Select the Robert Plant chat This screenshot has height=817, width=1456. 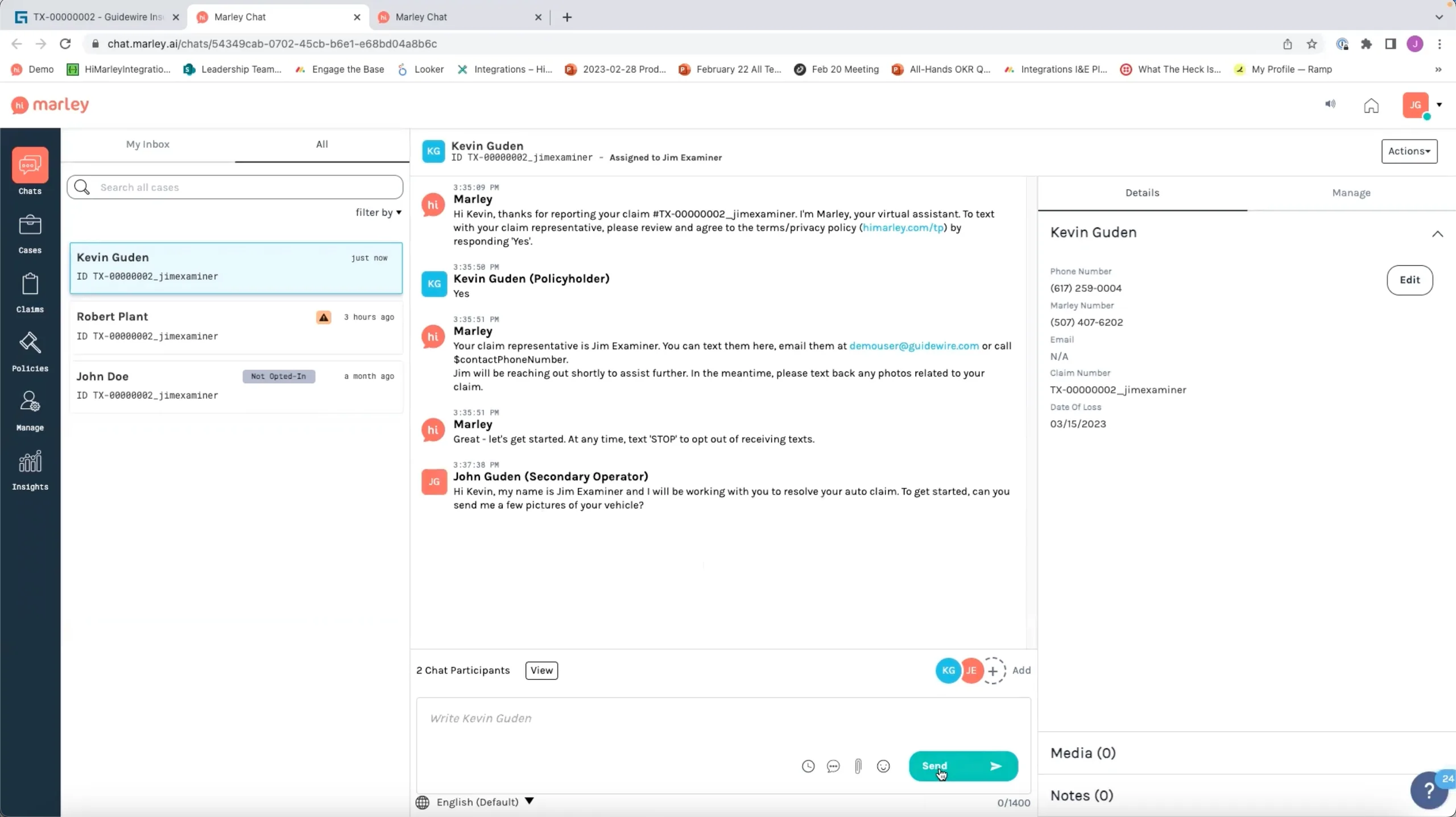tap(236, 326)
